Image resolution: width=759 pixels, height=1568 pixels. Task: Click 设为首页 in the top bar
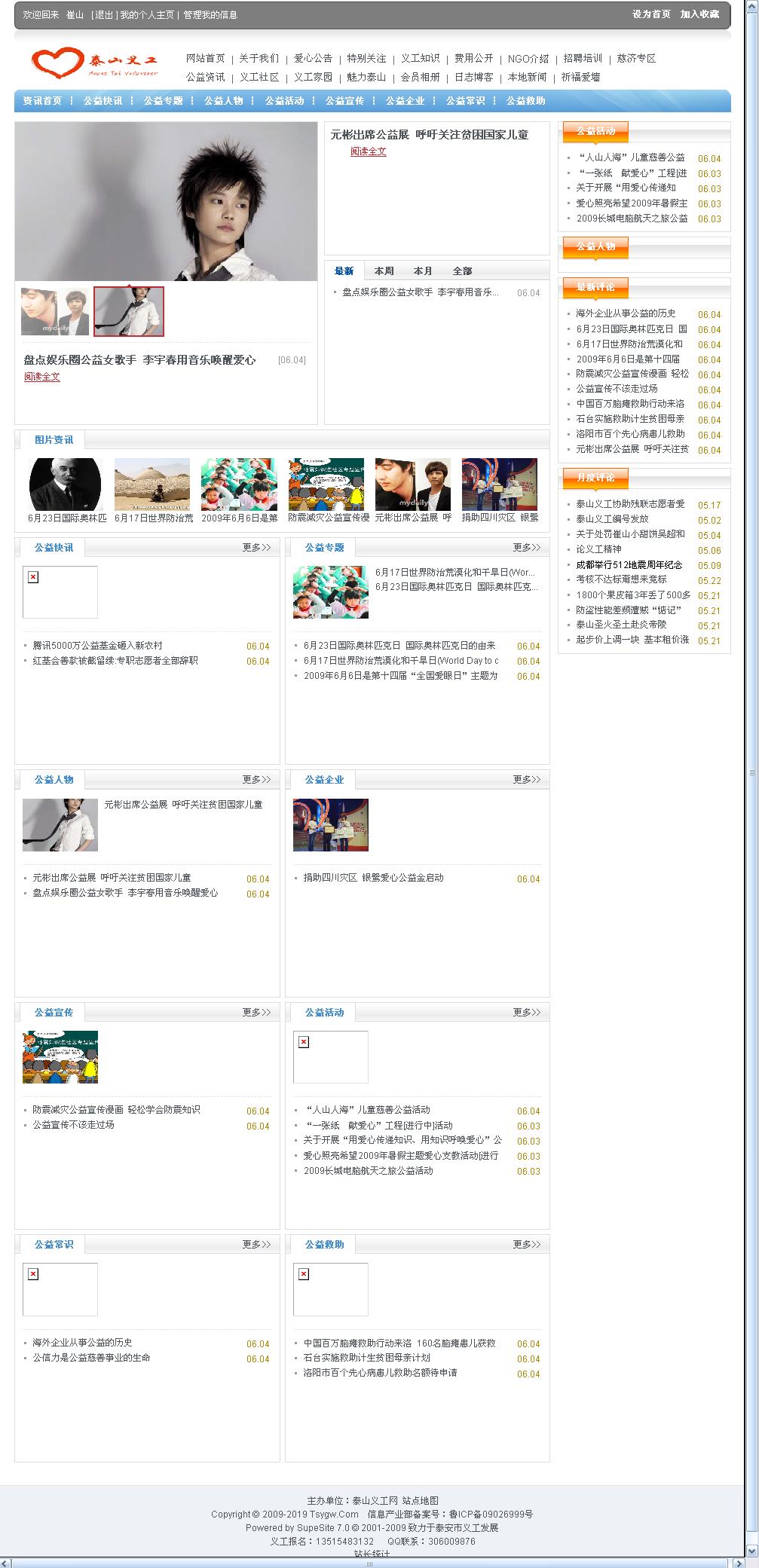click(651, 14)
